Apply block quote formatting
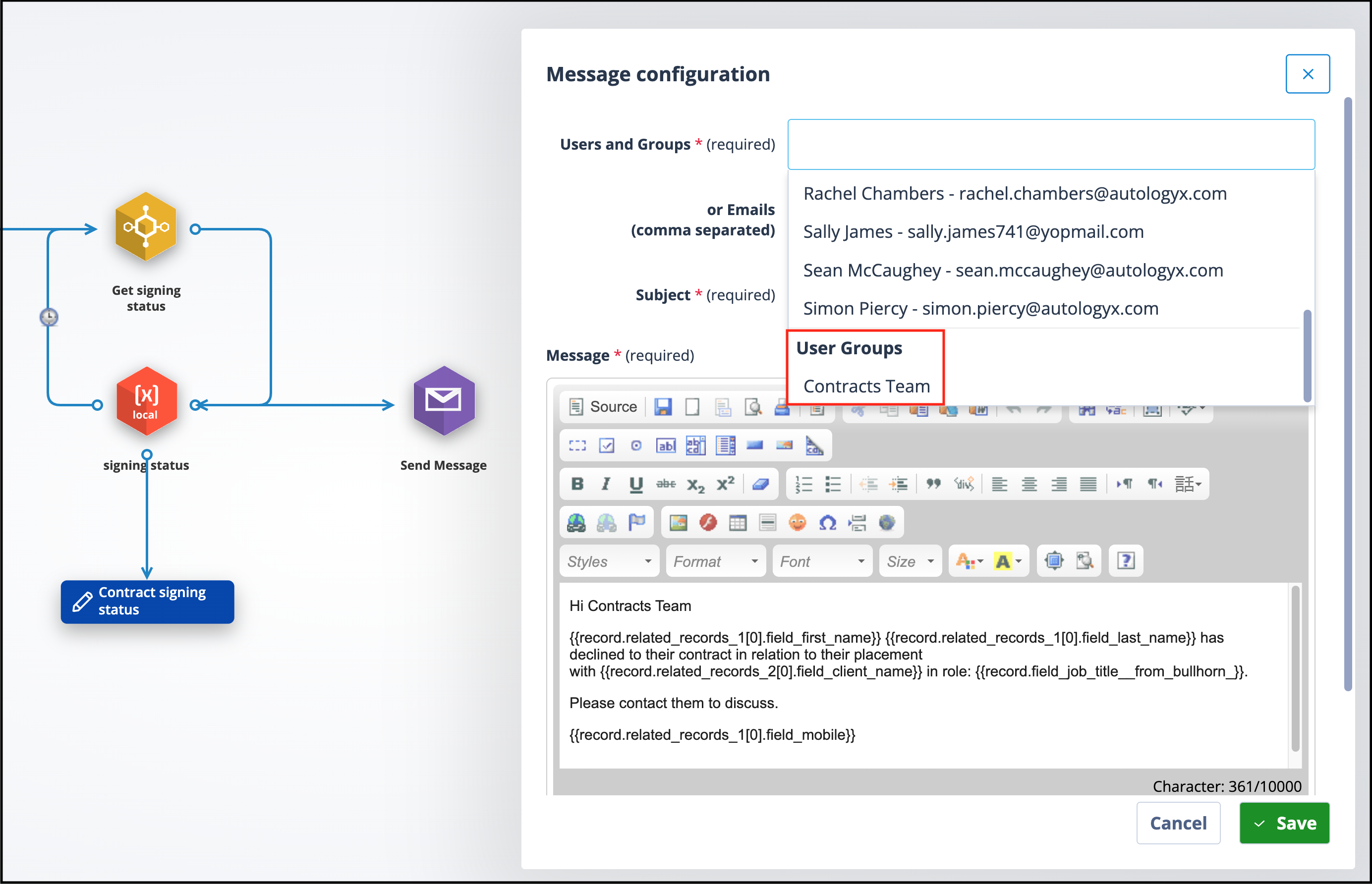This screenshot has width=1372, height=884. pyautogui.click(x=933, y=484)
